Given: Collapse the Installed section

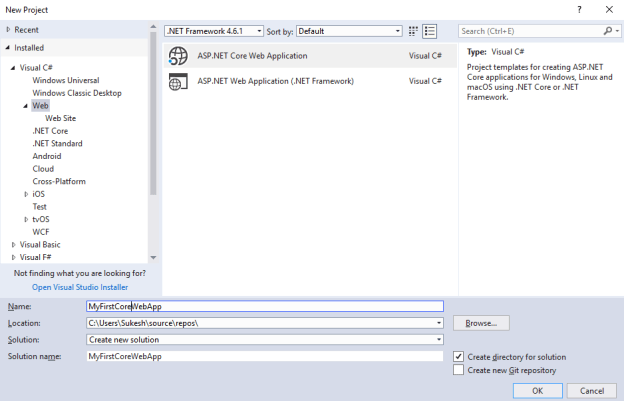Looking at the screenshot, I should [8, 48].
